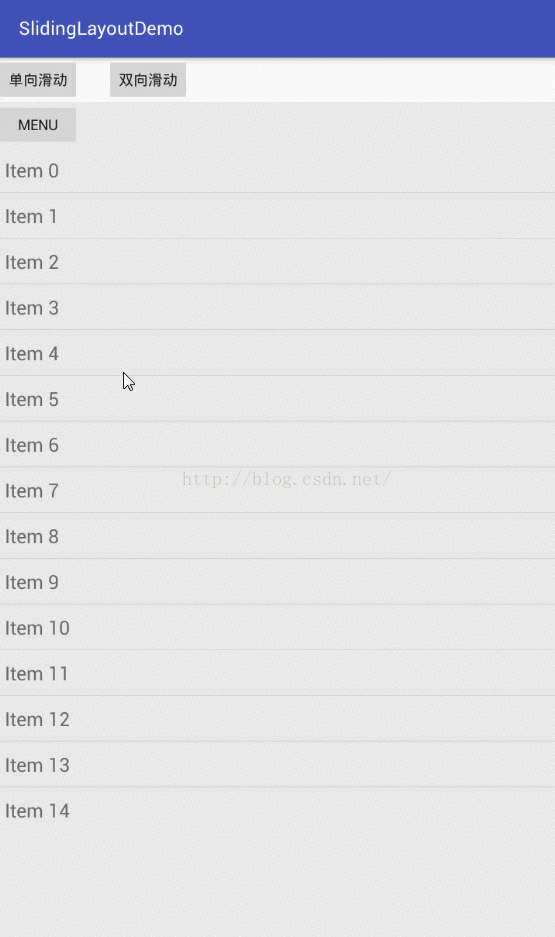555x937 pixels.
Task: Select Item 13 row
Action: (277, 764)
